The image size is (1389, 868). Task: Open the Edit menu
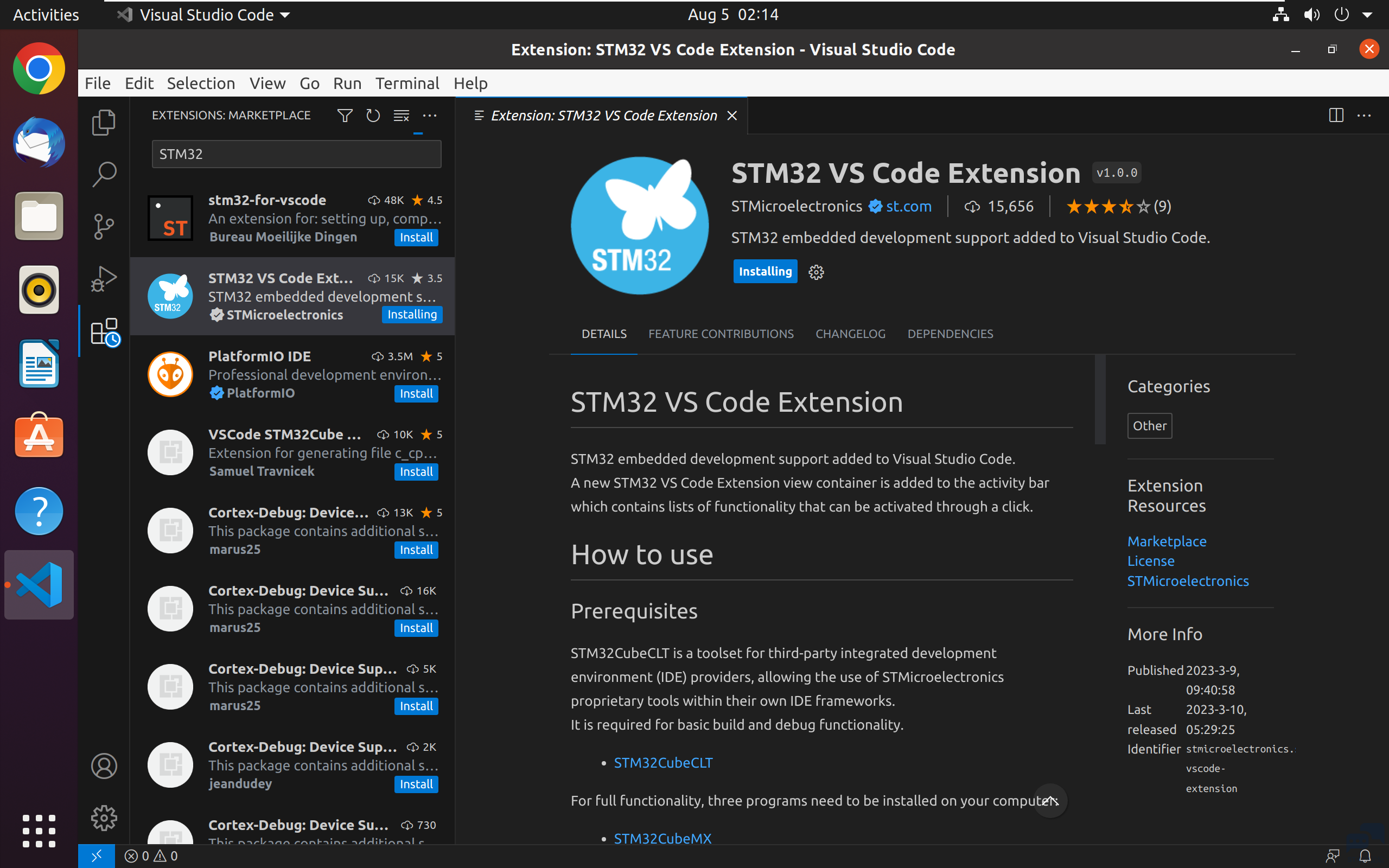click(139, 83)
